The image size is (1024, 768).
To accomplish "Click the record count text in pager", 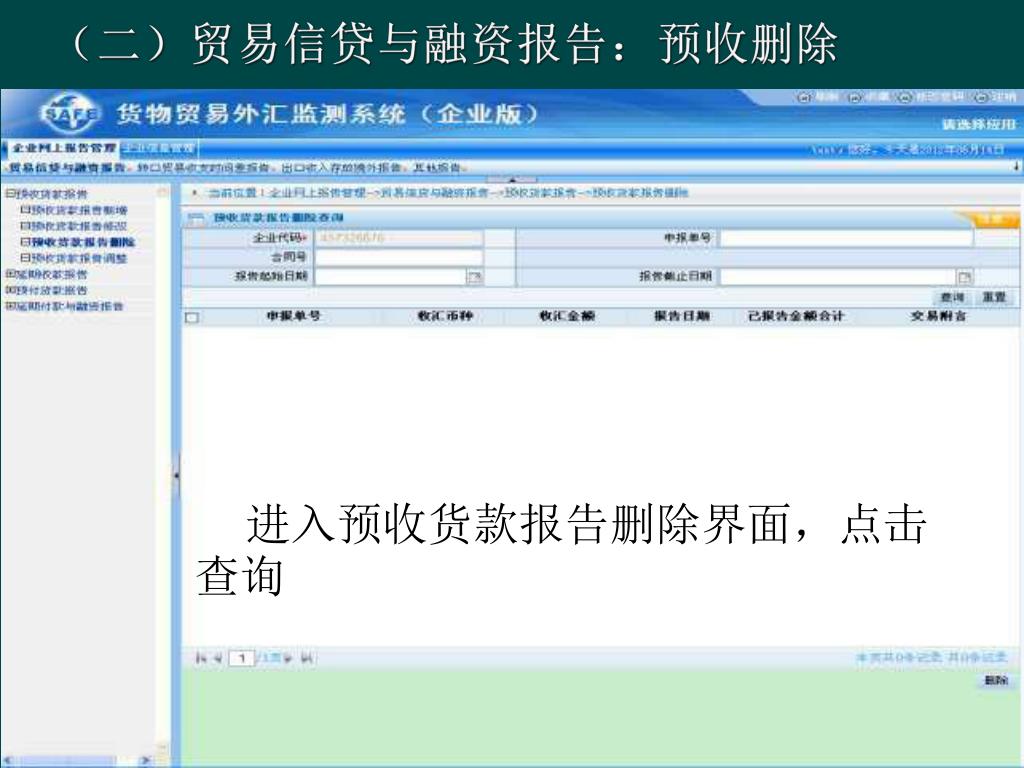I will click(x=932, y=657).
